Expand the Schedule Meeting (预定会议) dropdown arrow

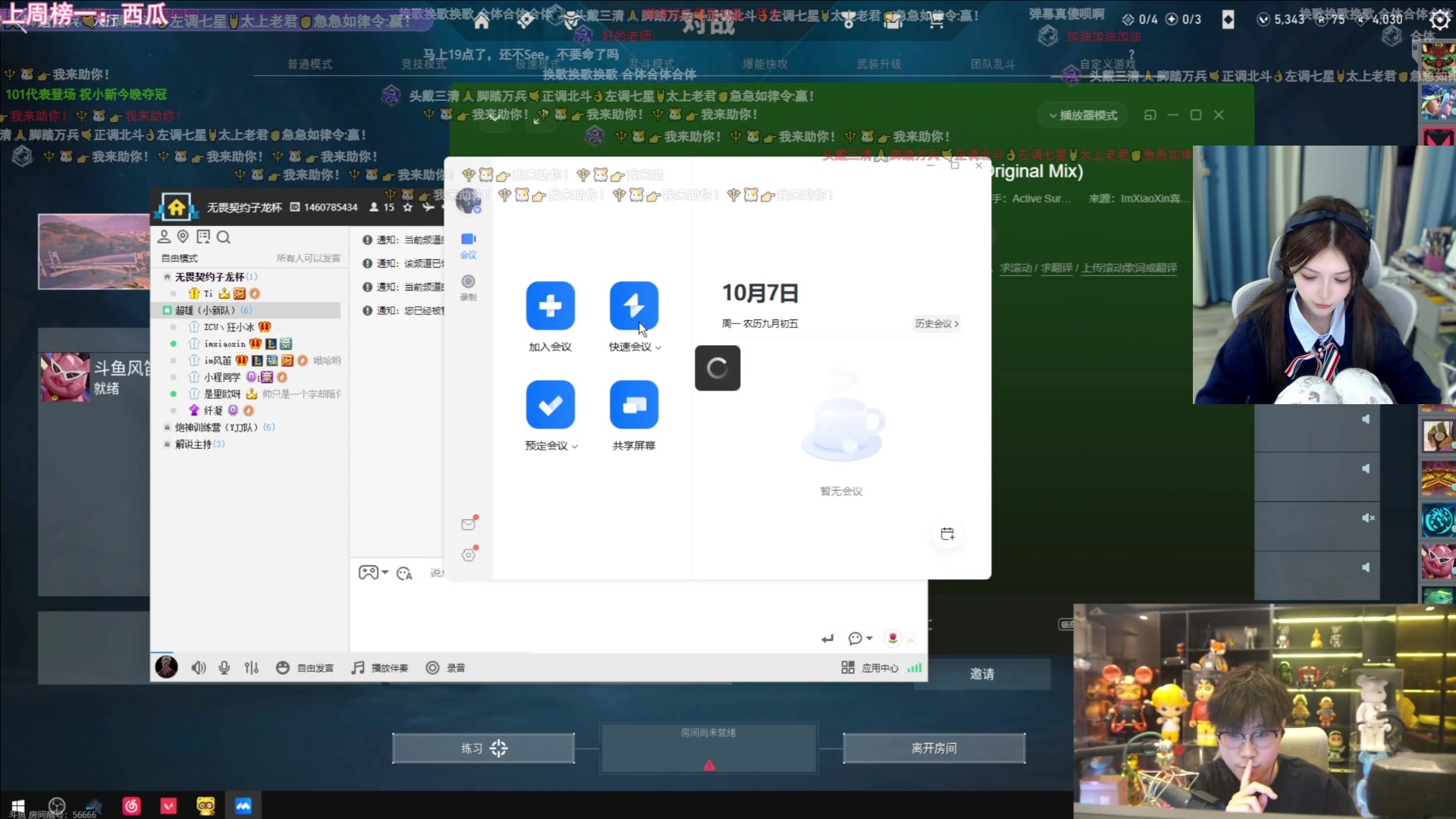575,447
